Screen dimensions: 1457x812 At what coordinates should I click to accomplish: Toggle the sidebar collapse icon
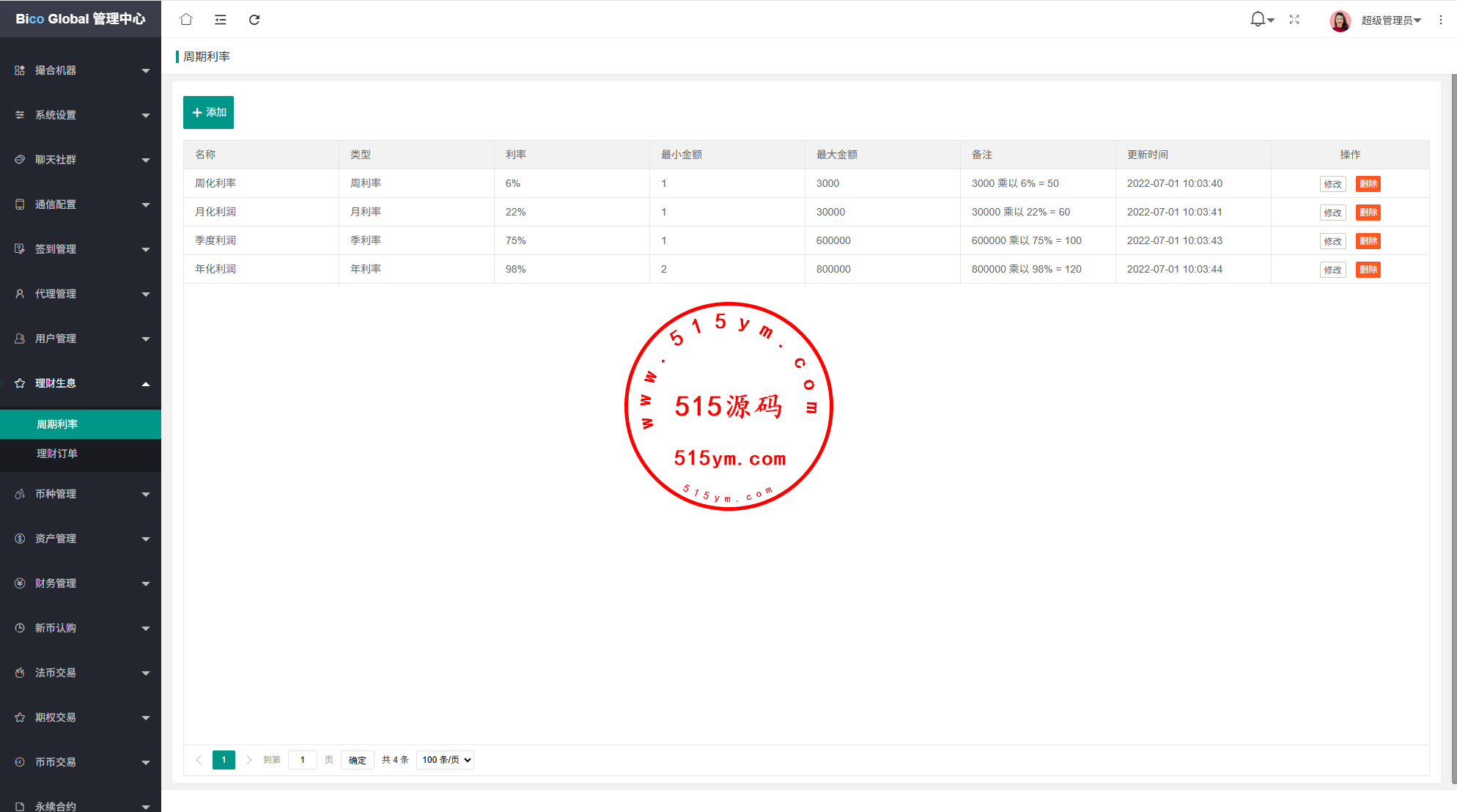point(221,20)
